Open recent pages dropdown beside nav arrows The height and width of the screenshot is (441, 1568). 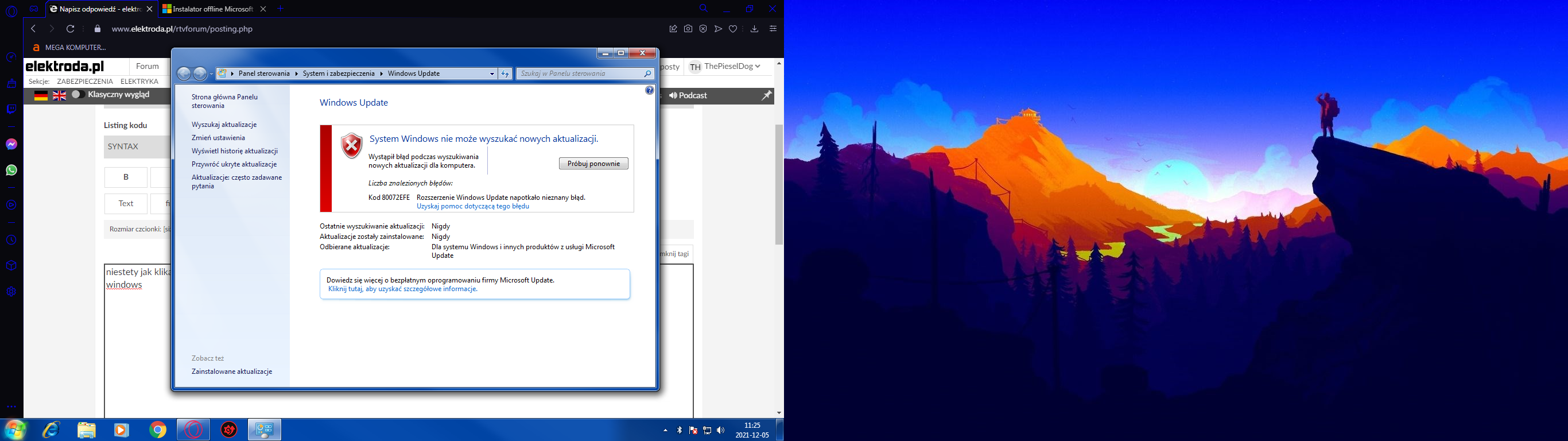[x=211, y=74]
